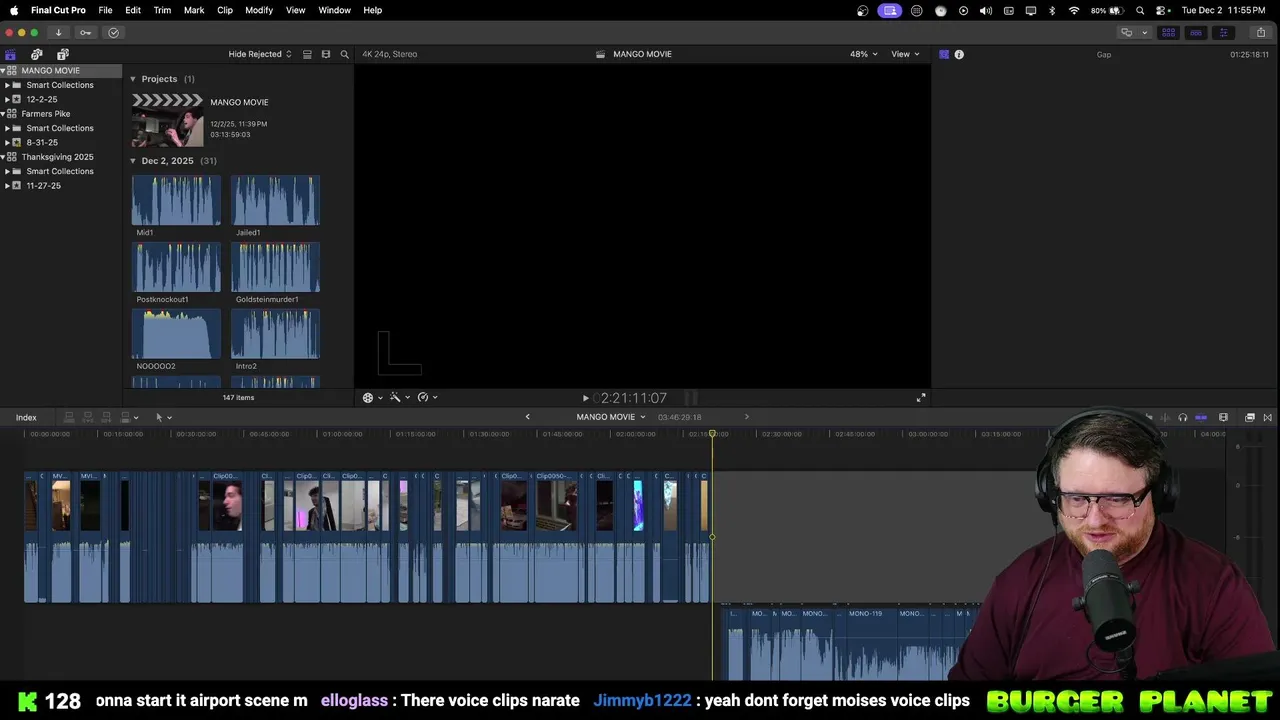The image size is (1280, 720).
Task: Select the Goldsteinmurder1 clip
Action: (275, 267)
